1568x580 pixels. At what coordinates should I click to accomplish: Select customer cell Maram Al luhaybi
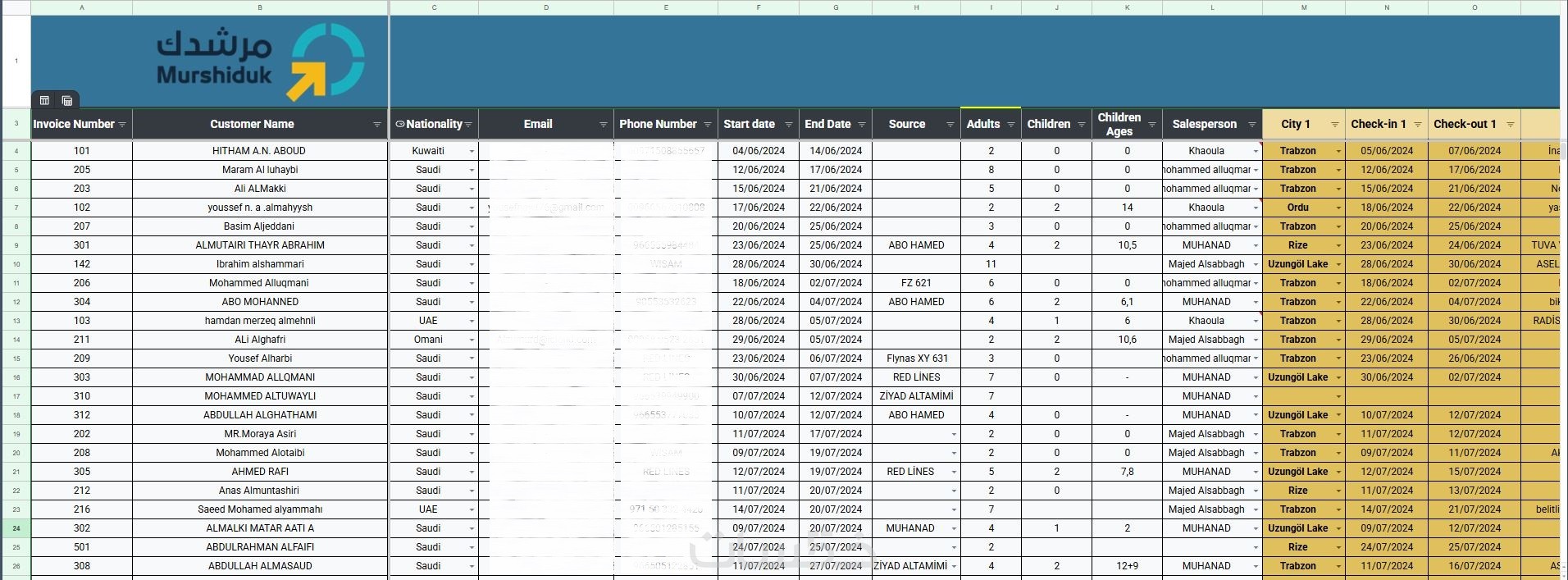(x=260, y=170)
